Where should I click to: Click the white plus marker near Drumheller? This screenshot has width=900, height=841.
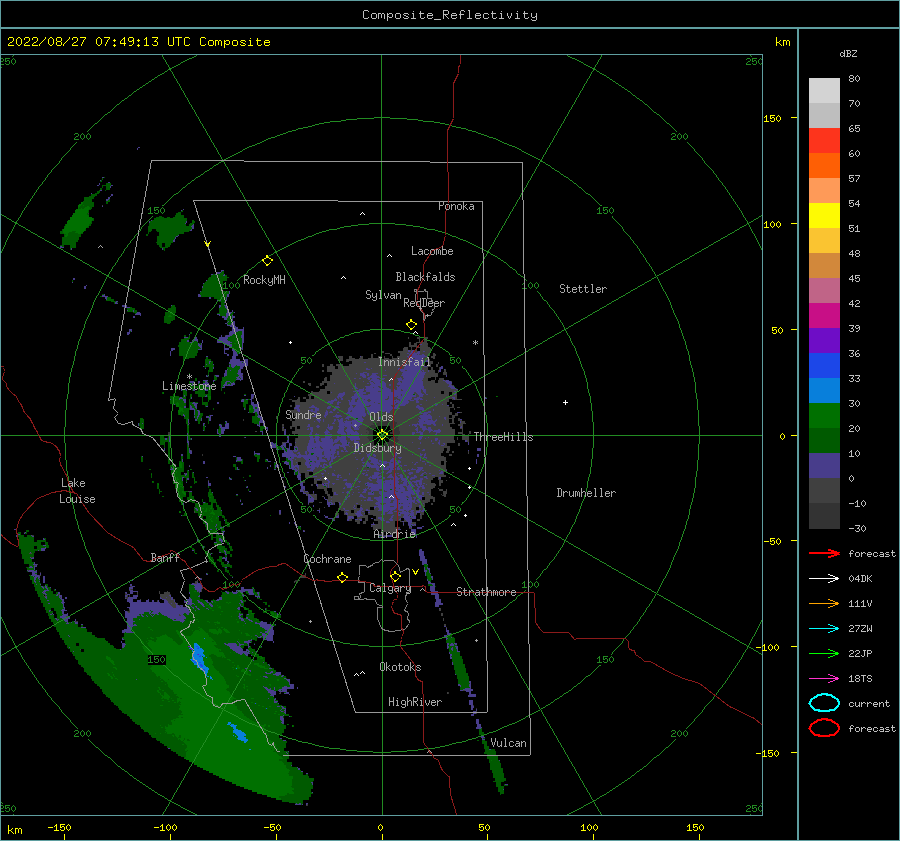pos(565,402)
